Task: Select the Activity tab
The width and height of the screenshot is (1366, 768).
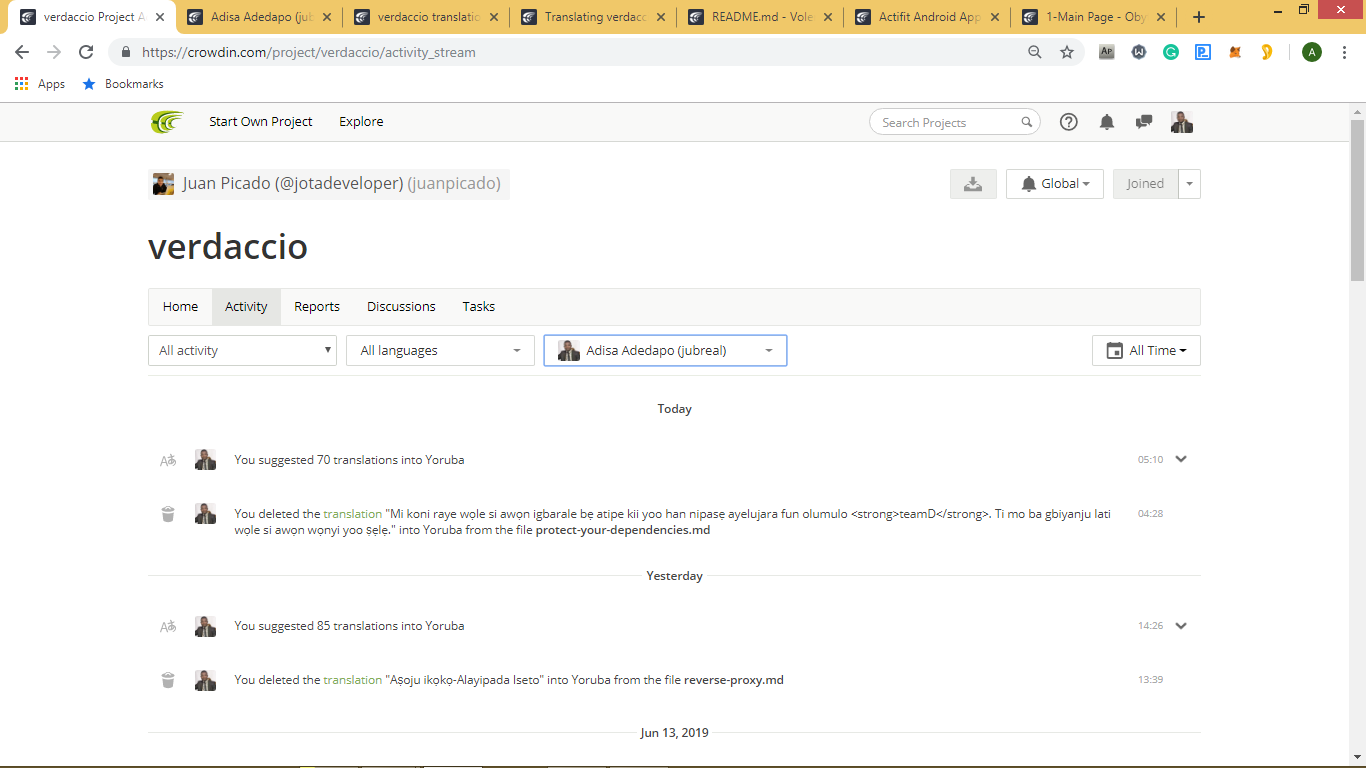Action: pos(246,307)
